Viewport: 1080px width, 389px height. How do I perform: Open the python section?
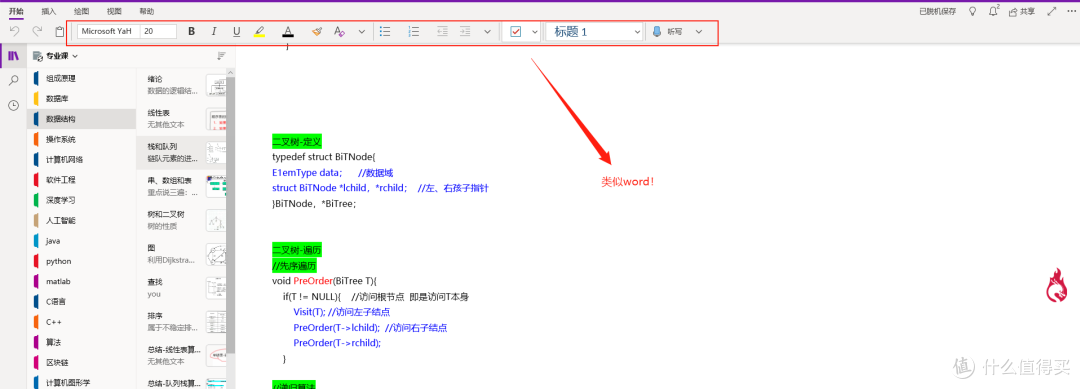81,262
